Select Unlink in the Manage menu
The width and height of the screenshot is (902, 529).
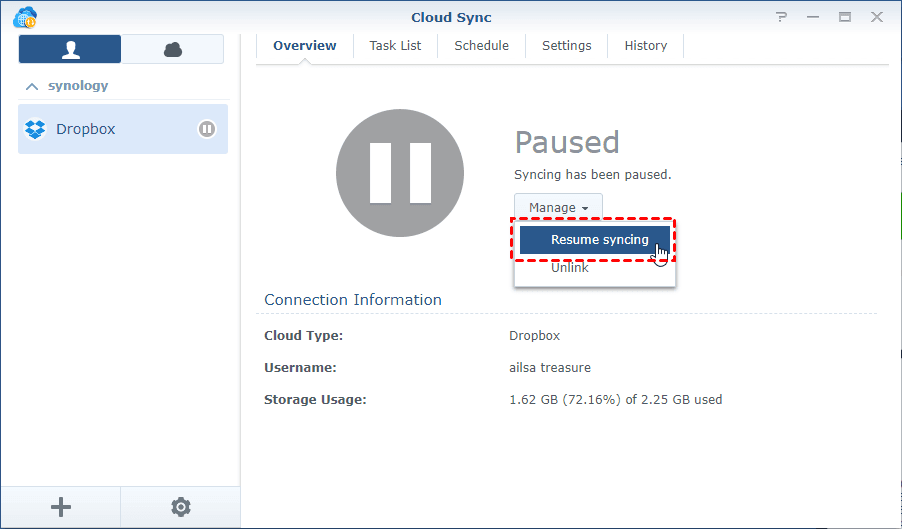tap(570, 268)
